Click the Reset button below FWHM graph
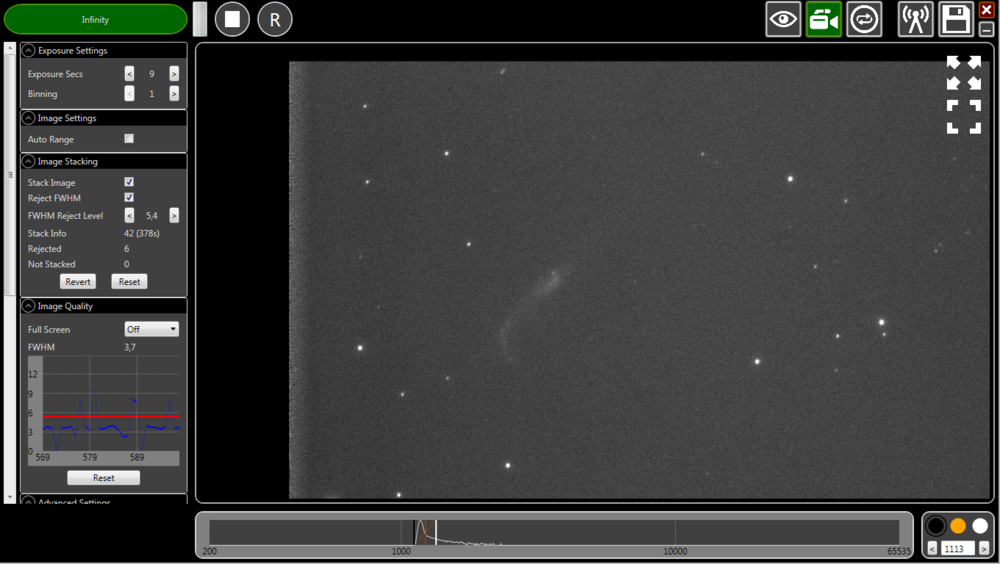 [x=103, y=477]
